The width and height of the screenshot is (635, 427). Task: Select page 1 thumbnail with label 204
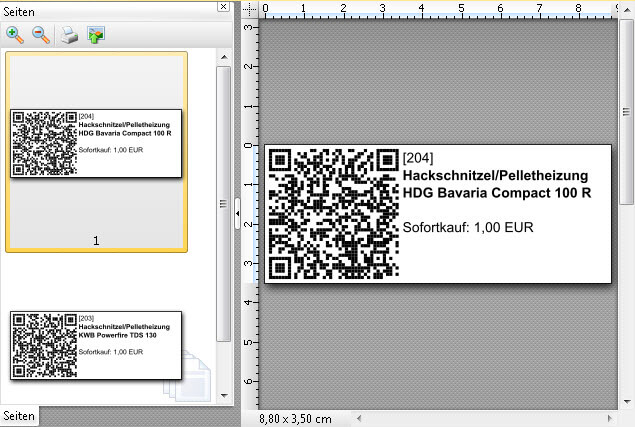coord(96,152)
